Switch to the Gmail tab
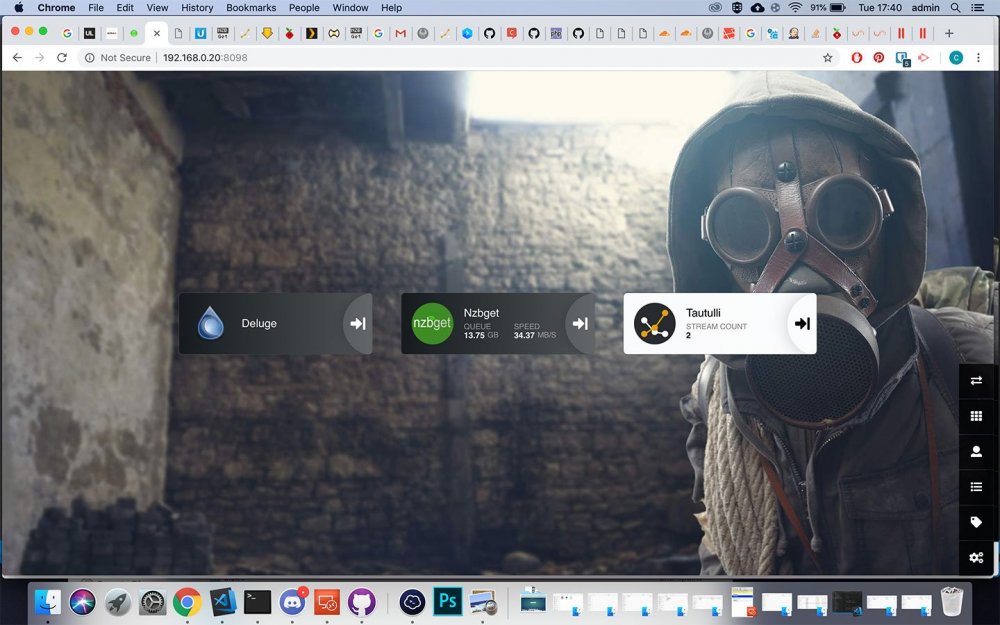1000x625 pixels. [401, 33]
